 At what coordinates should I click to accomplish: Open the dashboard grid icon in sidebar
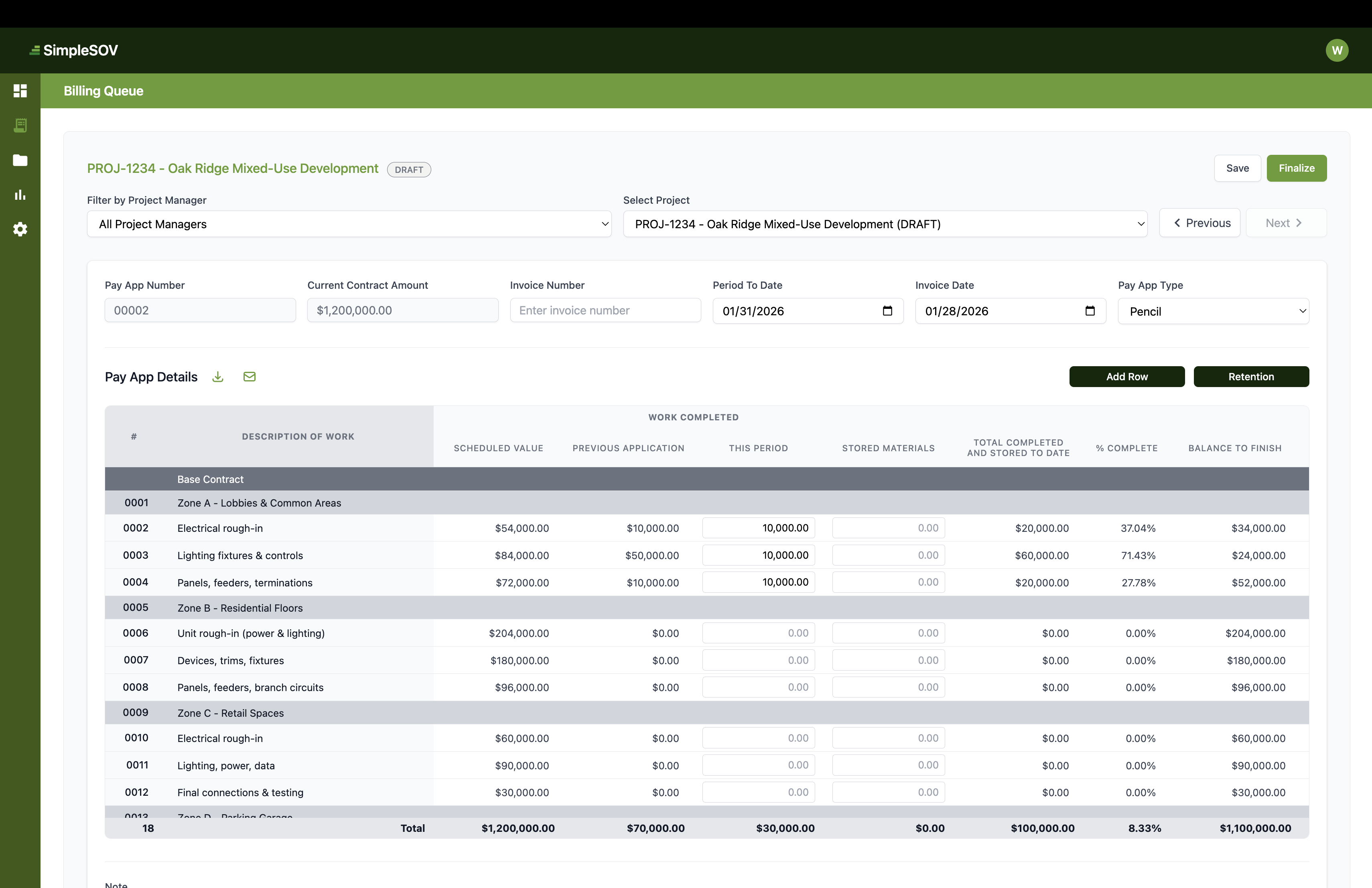point(20,91)
